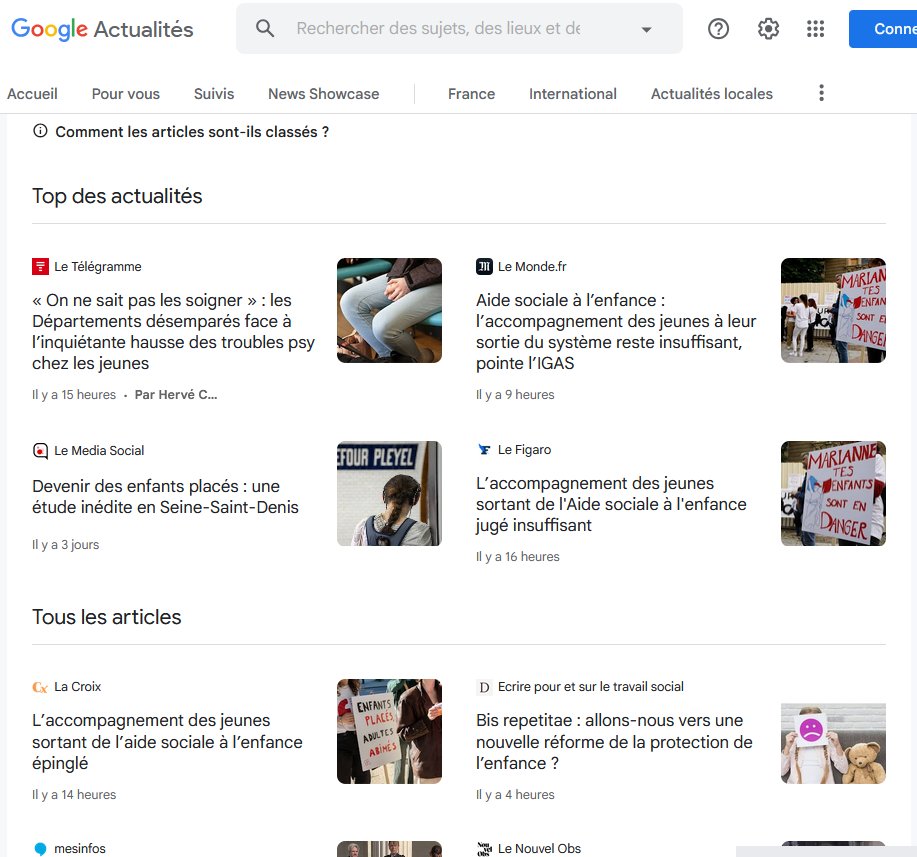This screenshot has height=857, width=917.
Task: Click the Google Actualités logo
Action: (102, 29)
